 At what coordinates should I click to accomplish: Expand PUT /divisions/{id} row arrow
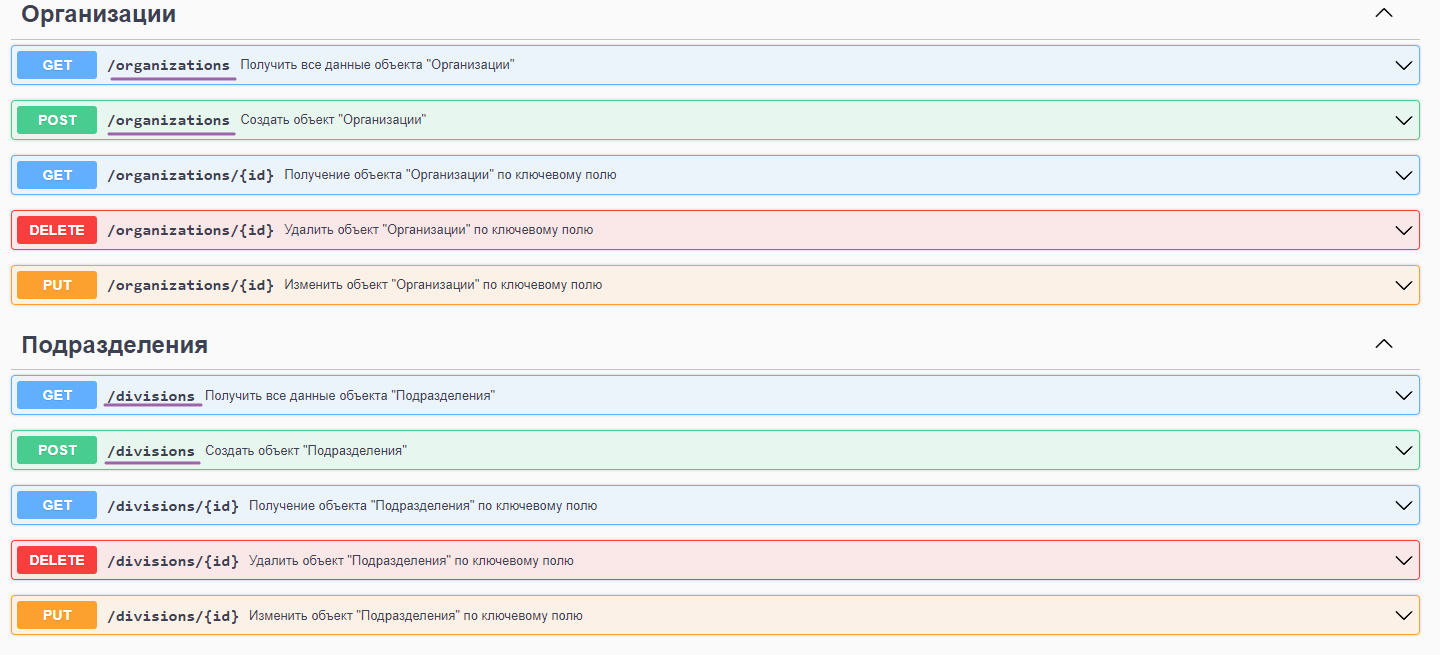pos(1403,616)
